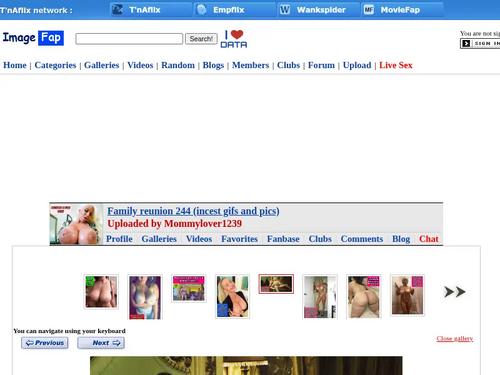The image size is (500, 375).
Task: Click the Previous navigation button
Action: point(45,343)
